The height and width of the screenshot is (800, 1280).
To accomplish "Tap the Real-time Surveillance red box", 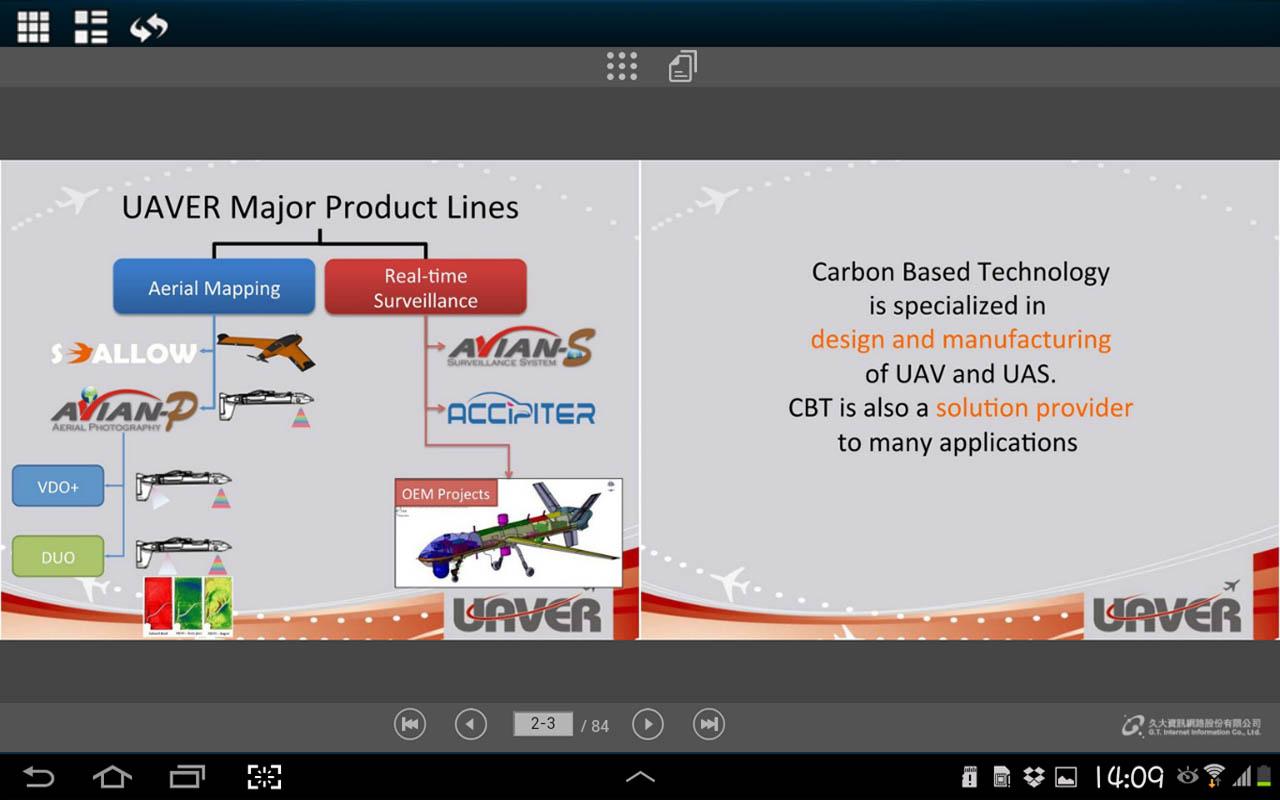I will 426,288.
